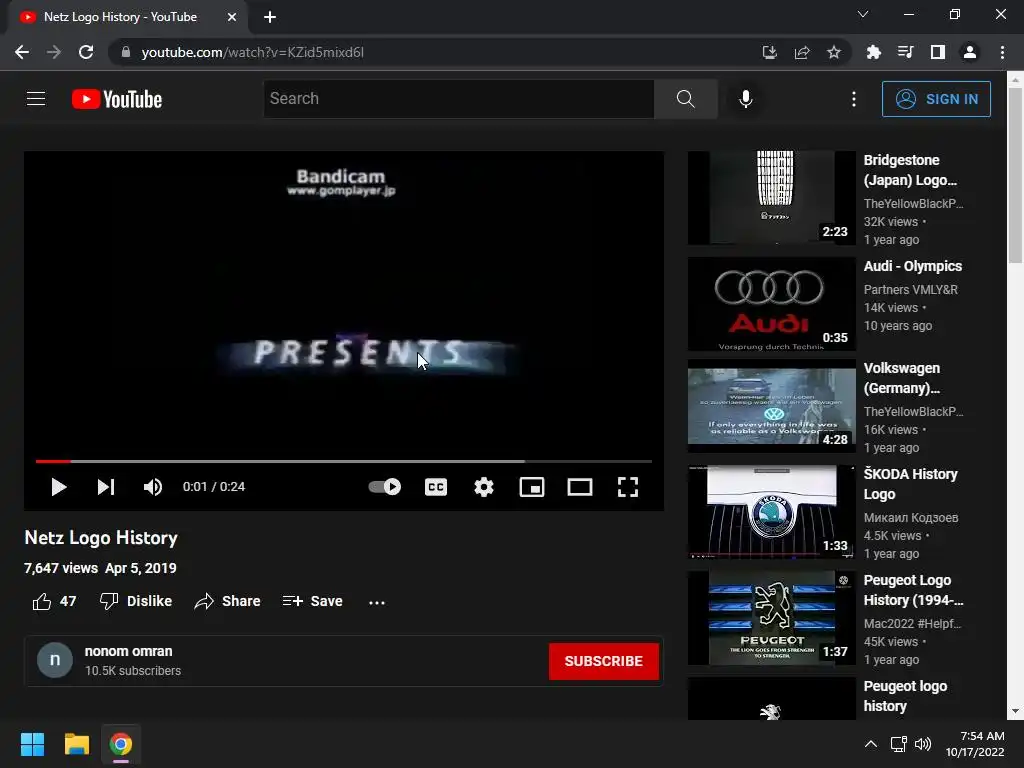Open Peugeot logo history video title
This screenshot has height=768, width=1024.
(x=905, y=696)
